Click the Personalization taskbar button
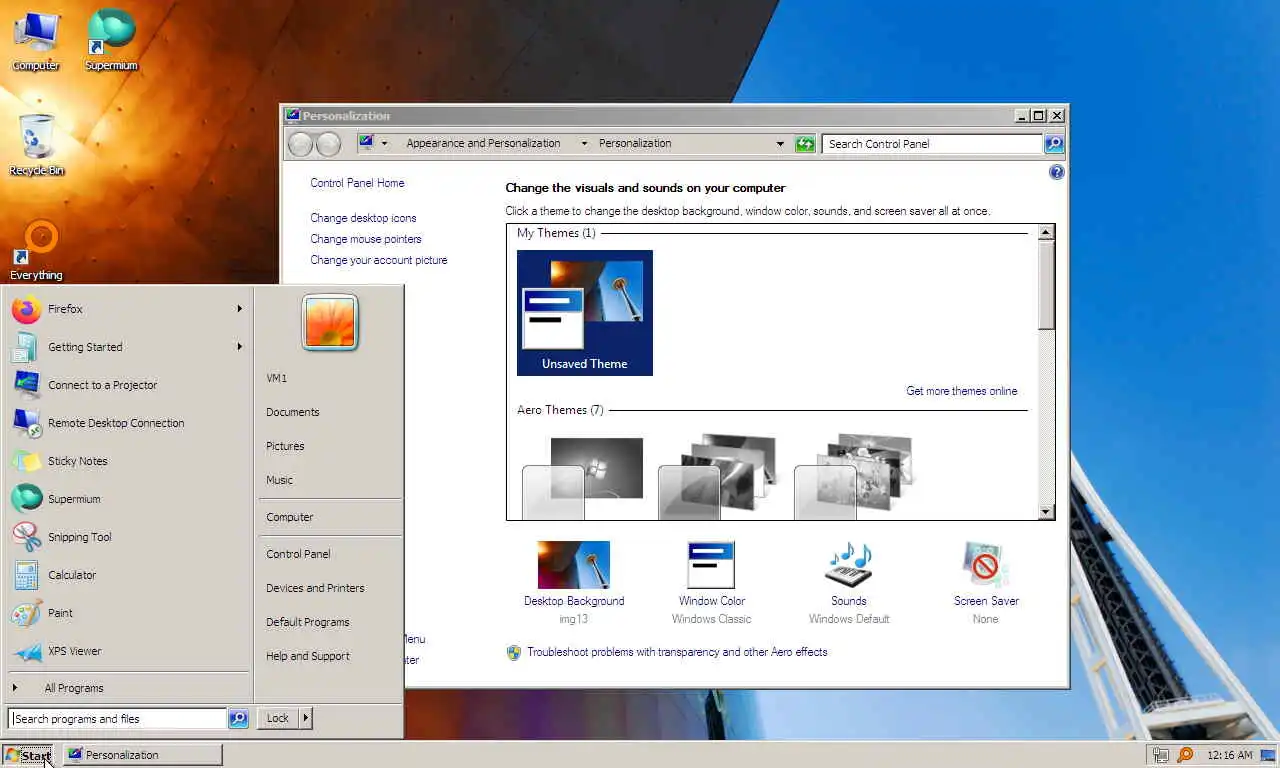 142,755
